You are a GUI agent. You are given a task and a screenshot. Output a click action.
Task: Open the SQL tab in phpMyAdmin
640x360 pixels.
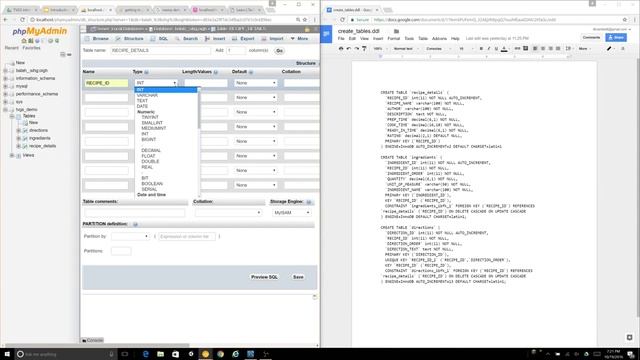[x=160, y=39]
